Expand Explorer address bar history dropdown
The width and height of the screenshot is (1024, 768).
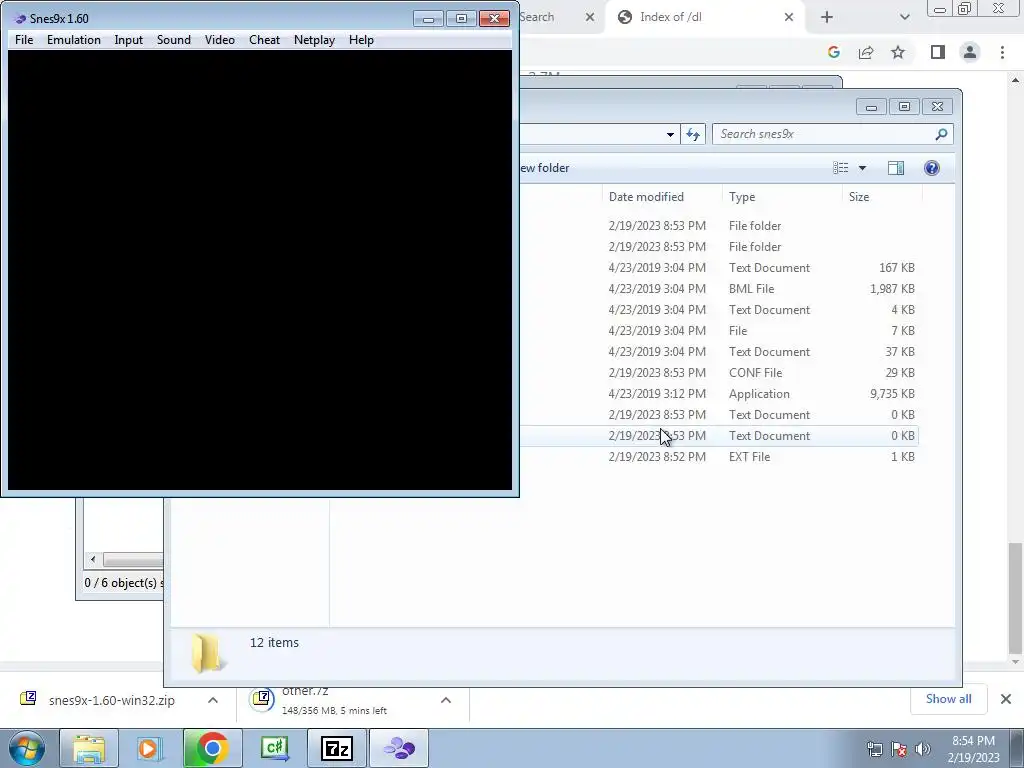[x=670, y=135]
